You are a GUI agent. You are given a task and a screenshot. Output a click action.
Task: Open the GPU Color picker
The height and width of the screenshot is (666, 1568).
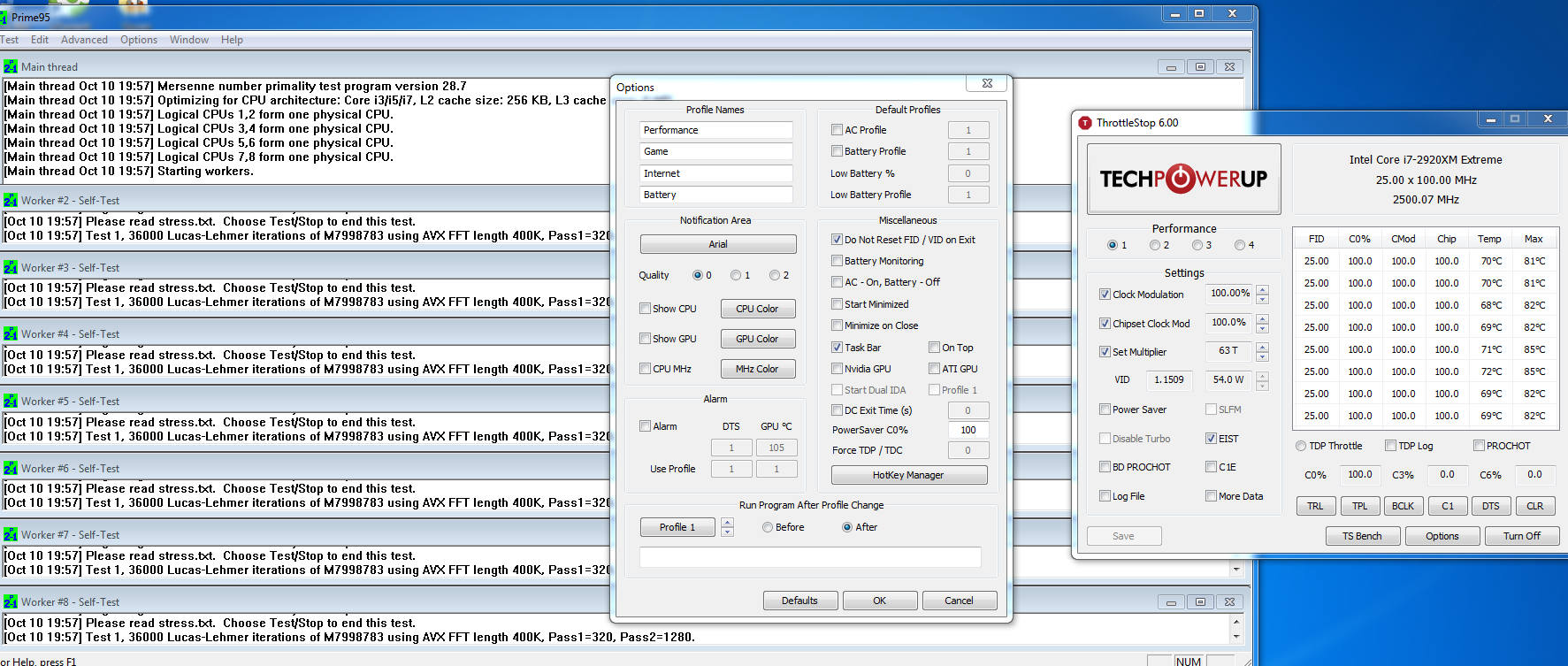coord(757,339)
